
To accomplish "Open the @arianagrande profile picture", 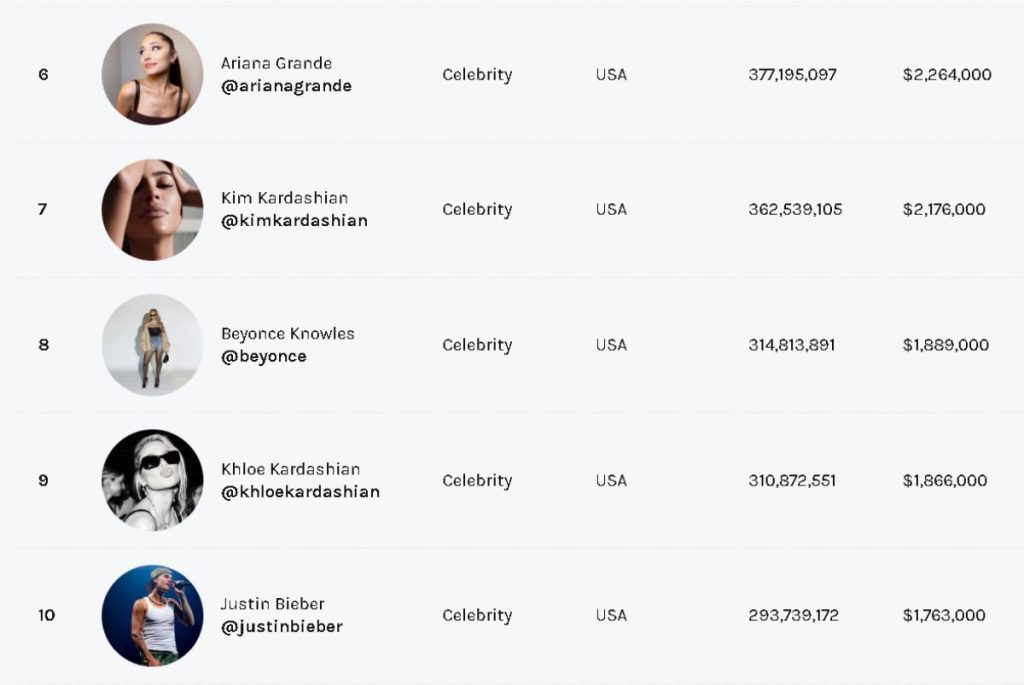I will pyautogui.click(x=152, y=74).
